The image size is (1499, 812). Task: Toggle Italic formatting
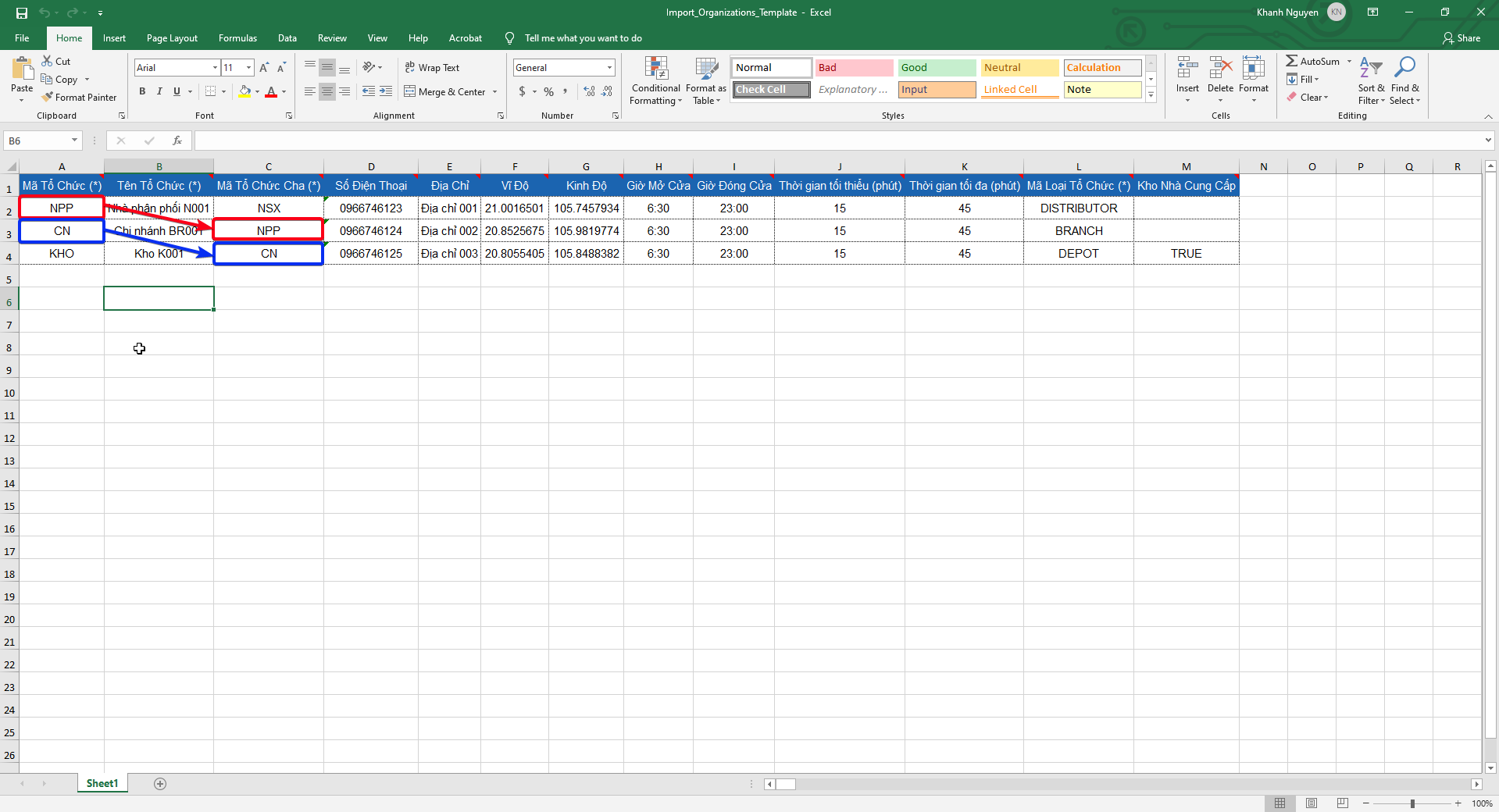coord(159,91)
